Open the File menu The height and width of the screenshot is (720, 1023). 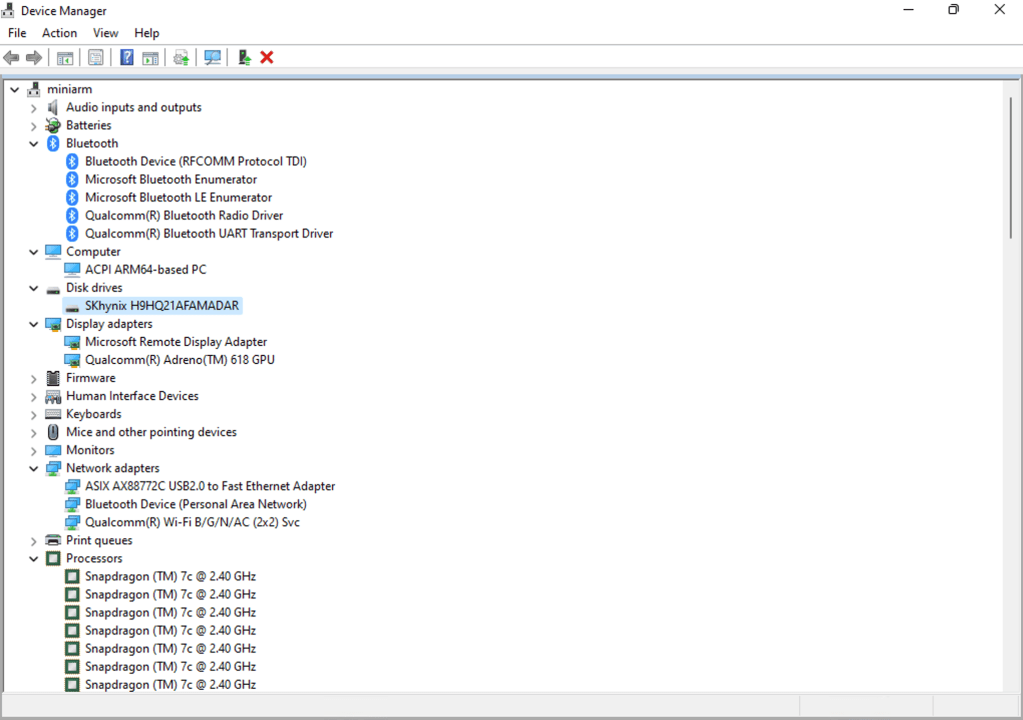click(x=17, y=33)
